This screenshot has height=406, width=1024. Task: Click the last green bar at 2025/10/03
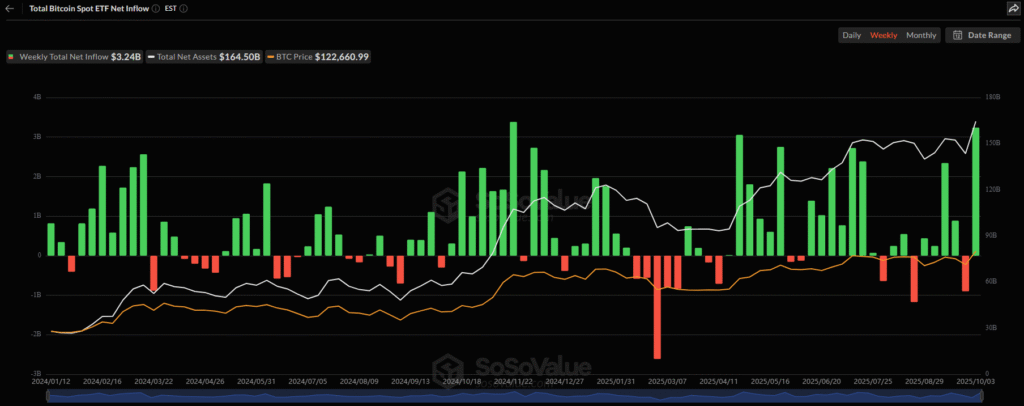pos(975,191)
